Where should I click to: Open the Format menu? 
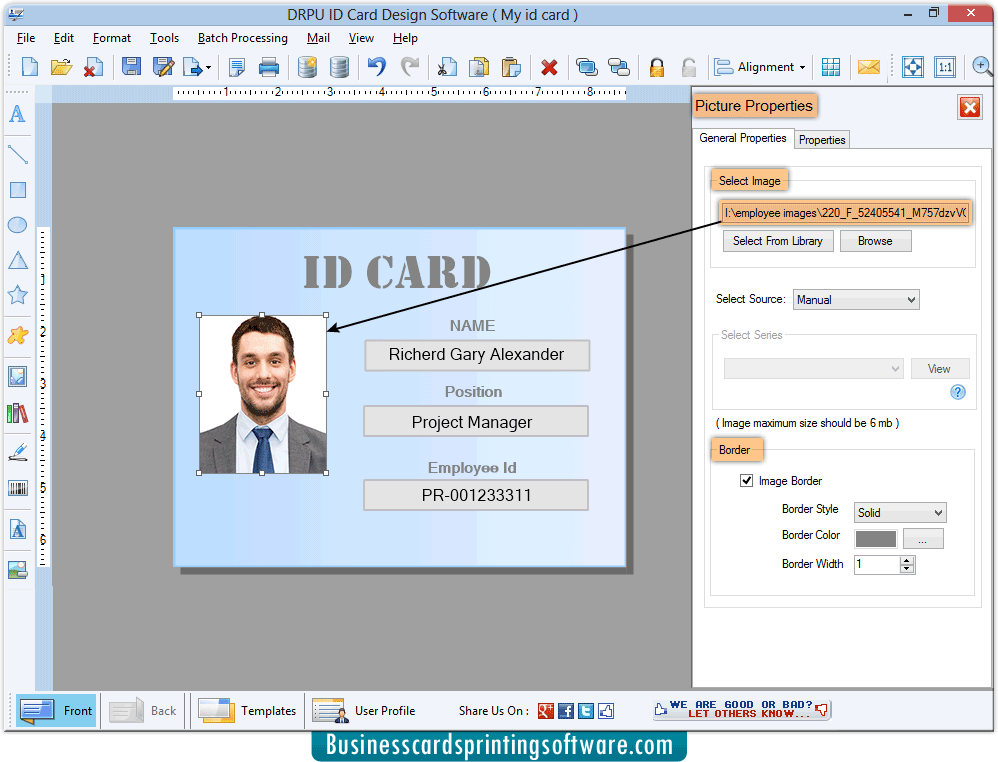[x=112, y=38]
